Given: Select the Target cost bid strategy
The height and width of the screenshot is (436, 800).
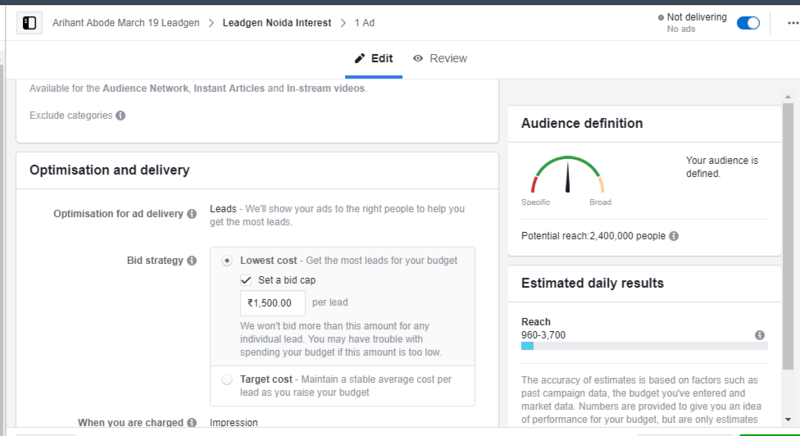Looking at the screenshot, I should coord(227,379).
